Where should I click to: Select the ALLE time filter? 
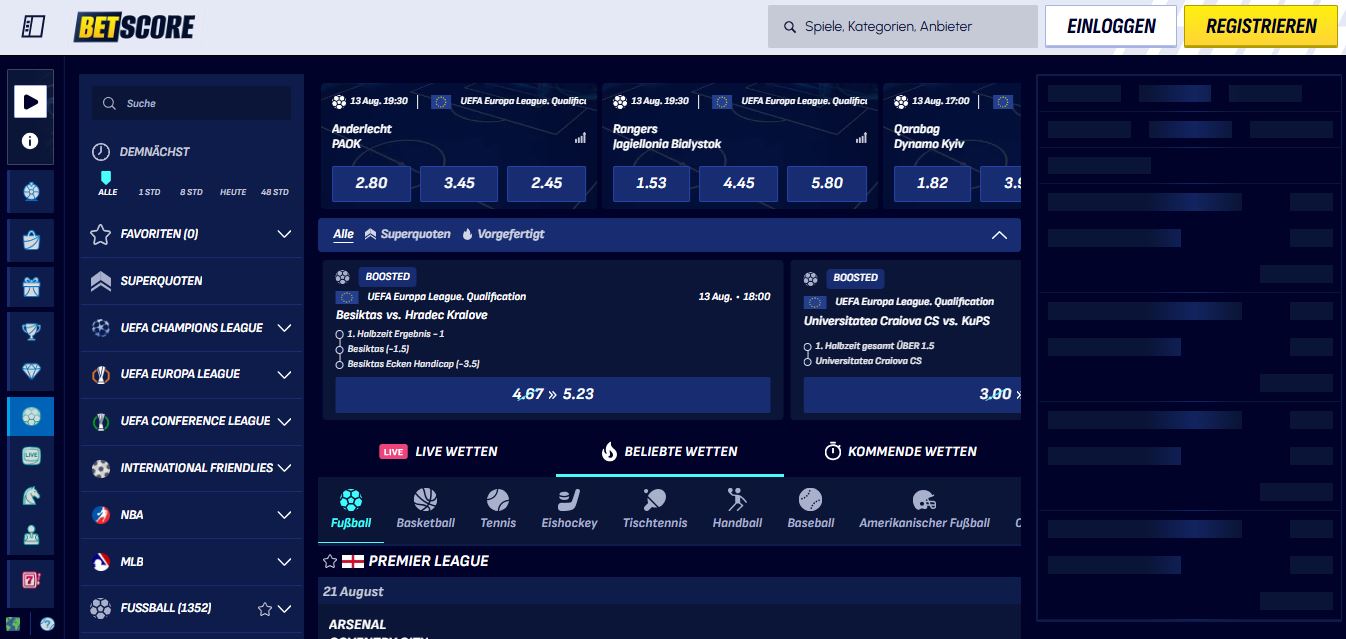[x=107, y=192]
